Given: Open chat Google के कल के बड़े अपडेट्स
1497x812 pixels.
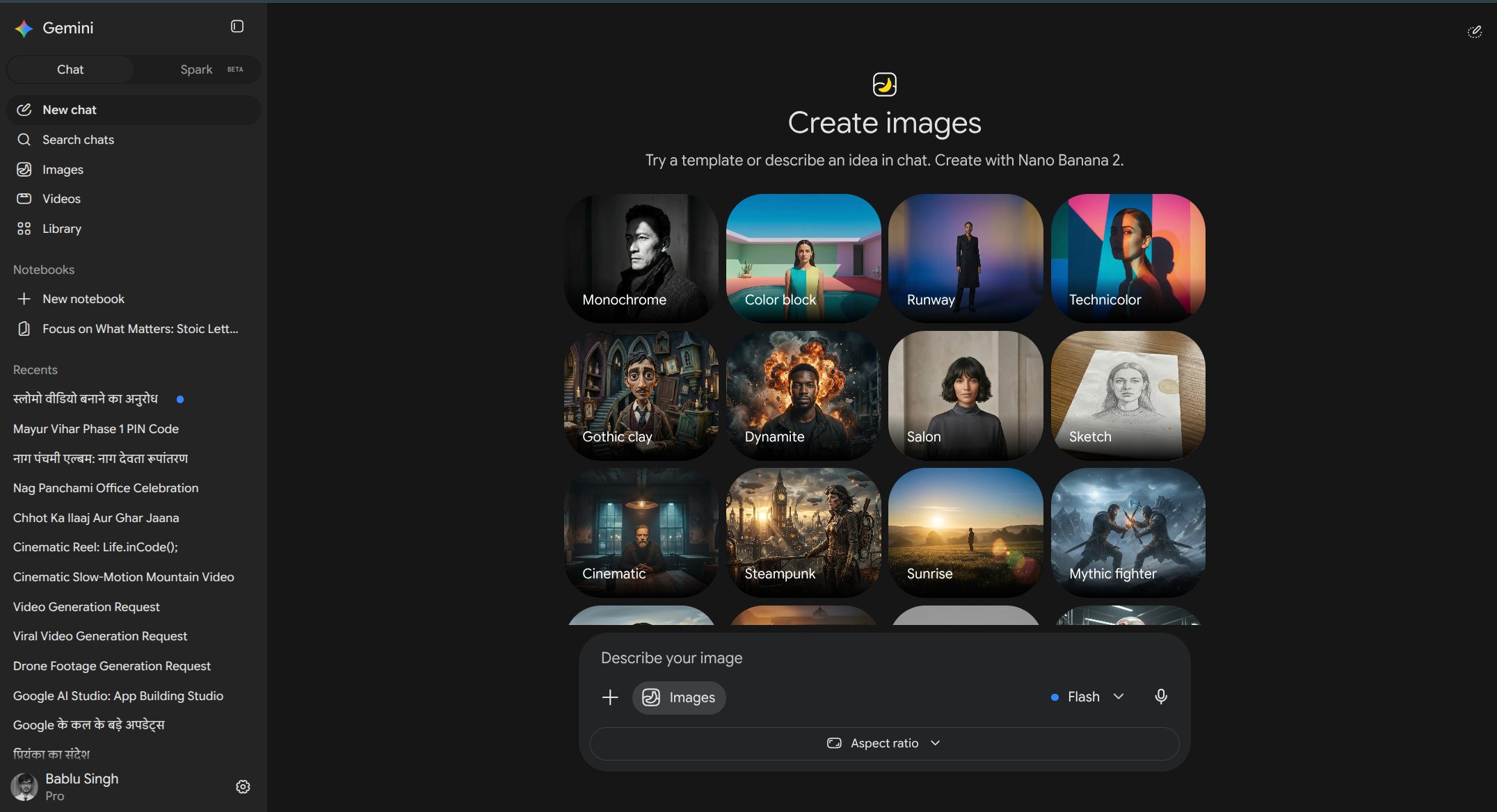Looking at the screenshot, I should point(134,725).
